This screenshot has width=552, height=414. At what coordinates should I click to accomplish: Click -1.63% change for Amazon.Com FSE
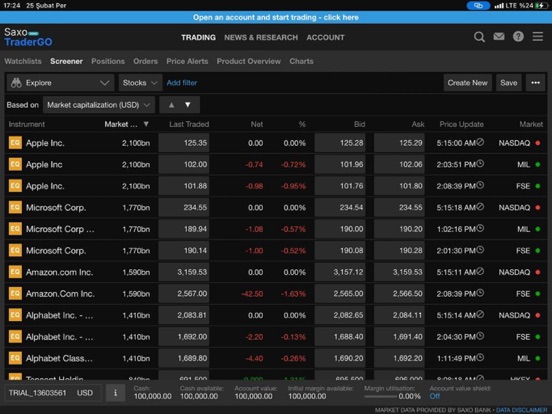293,294
